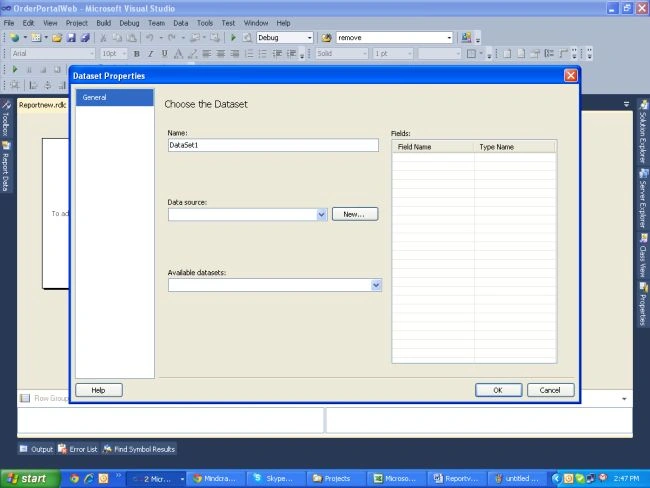650x488 pixels.
Task: Open the Debug menu
Action: 129,23
